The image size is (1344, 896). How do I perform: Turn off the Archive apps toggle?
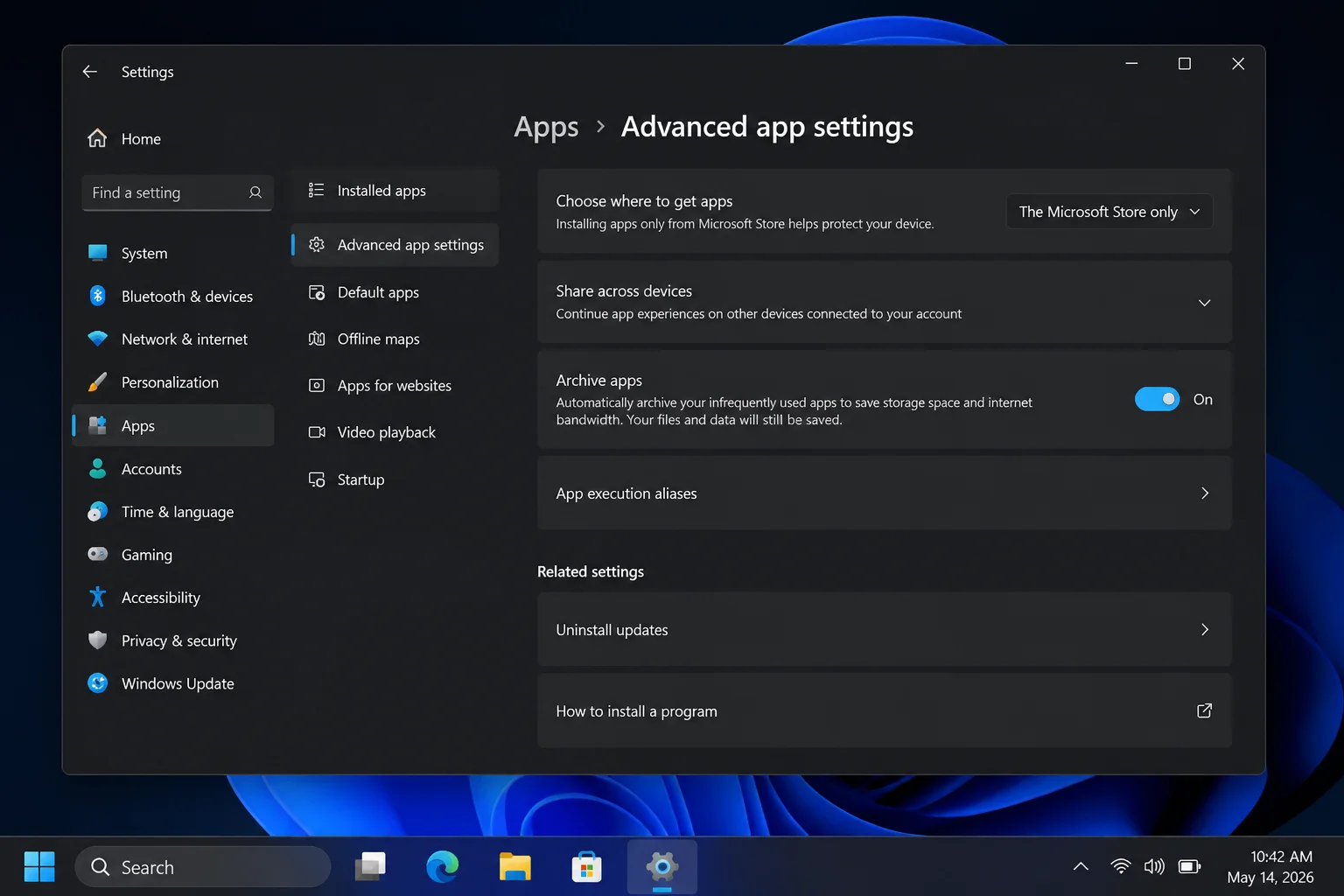[x=1157, y=399]
